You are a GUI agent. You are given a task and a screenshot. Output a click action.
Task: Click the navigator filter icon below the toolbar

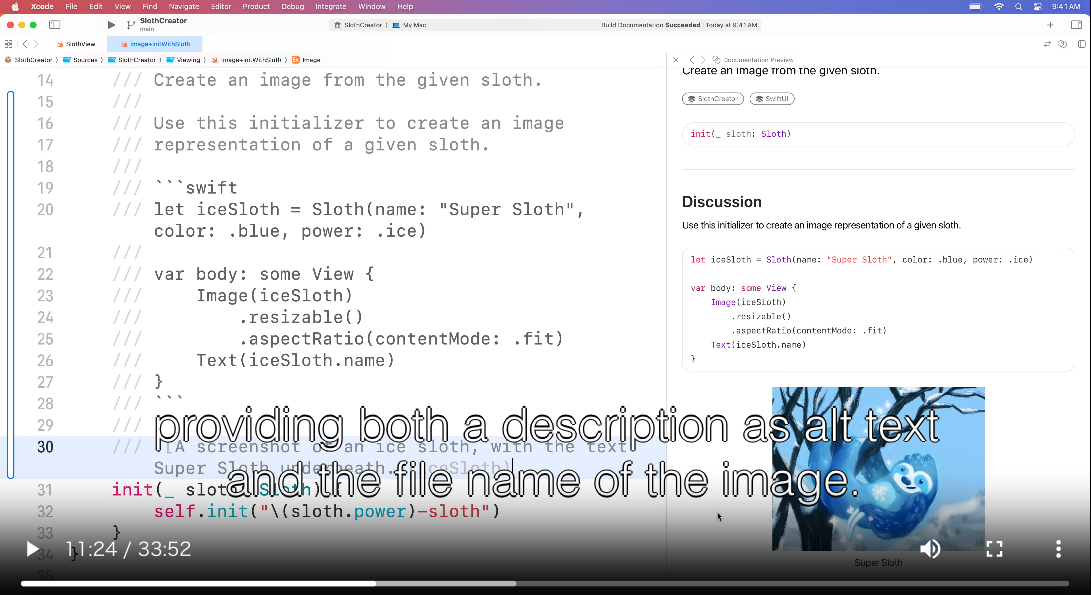(7, 44)
